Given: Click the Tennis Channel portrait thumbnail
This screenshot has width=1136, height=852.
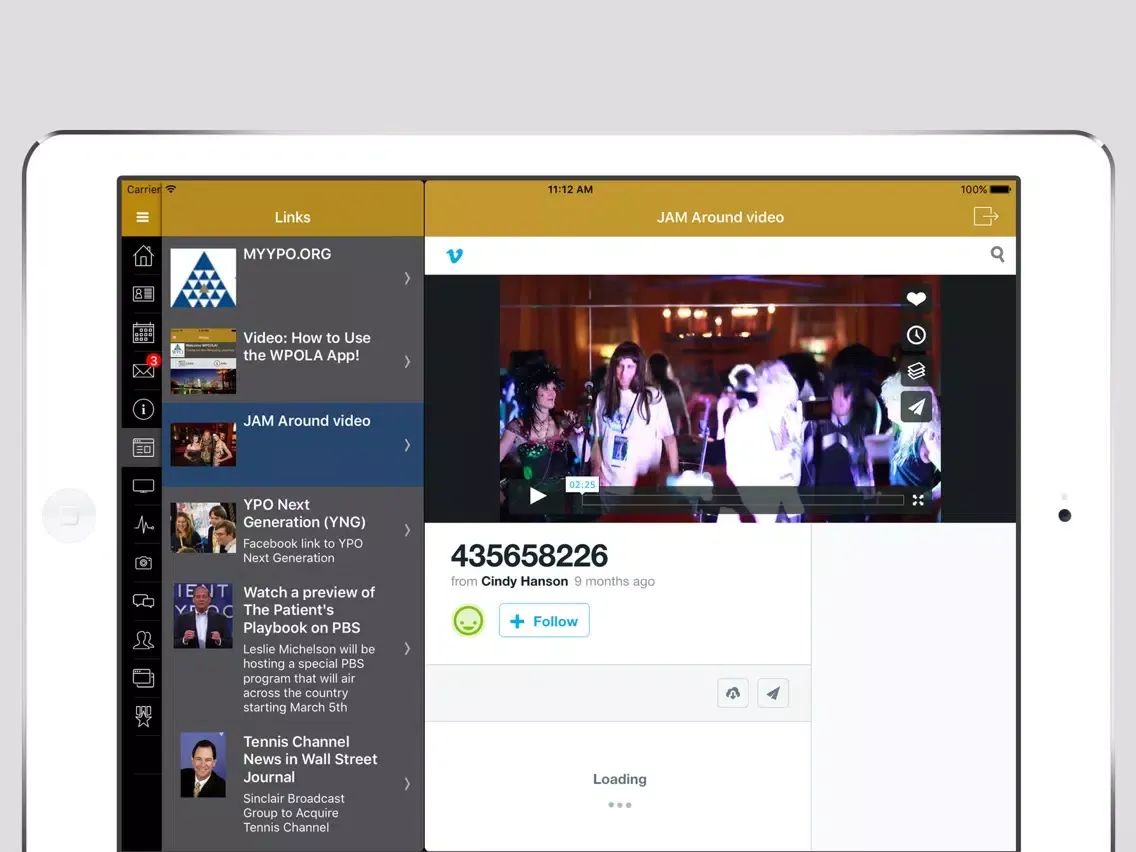Looking at the screenshot, I should pos(203,764).
